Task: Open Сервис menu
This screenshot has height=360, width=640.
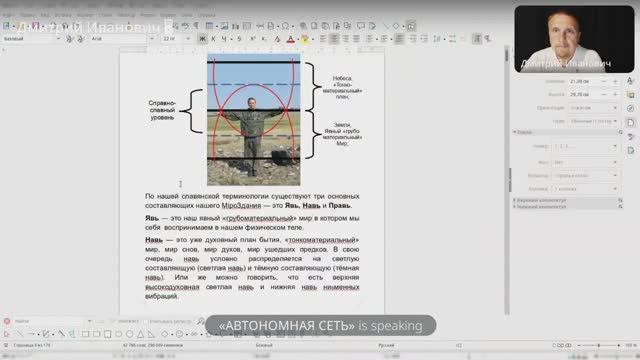Action: pyautogui.click(x=168, y=15)
